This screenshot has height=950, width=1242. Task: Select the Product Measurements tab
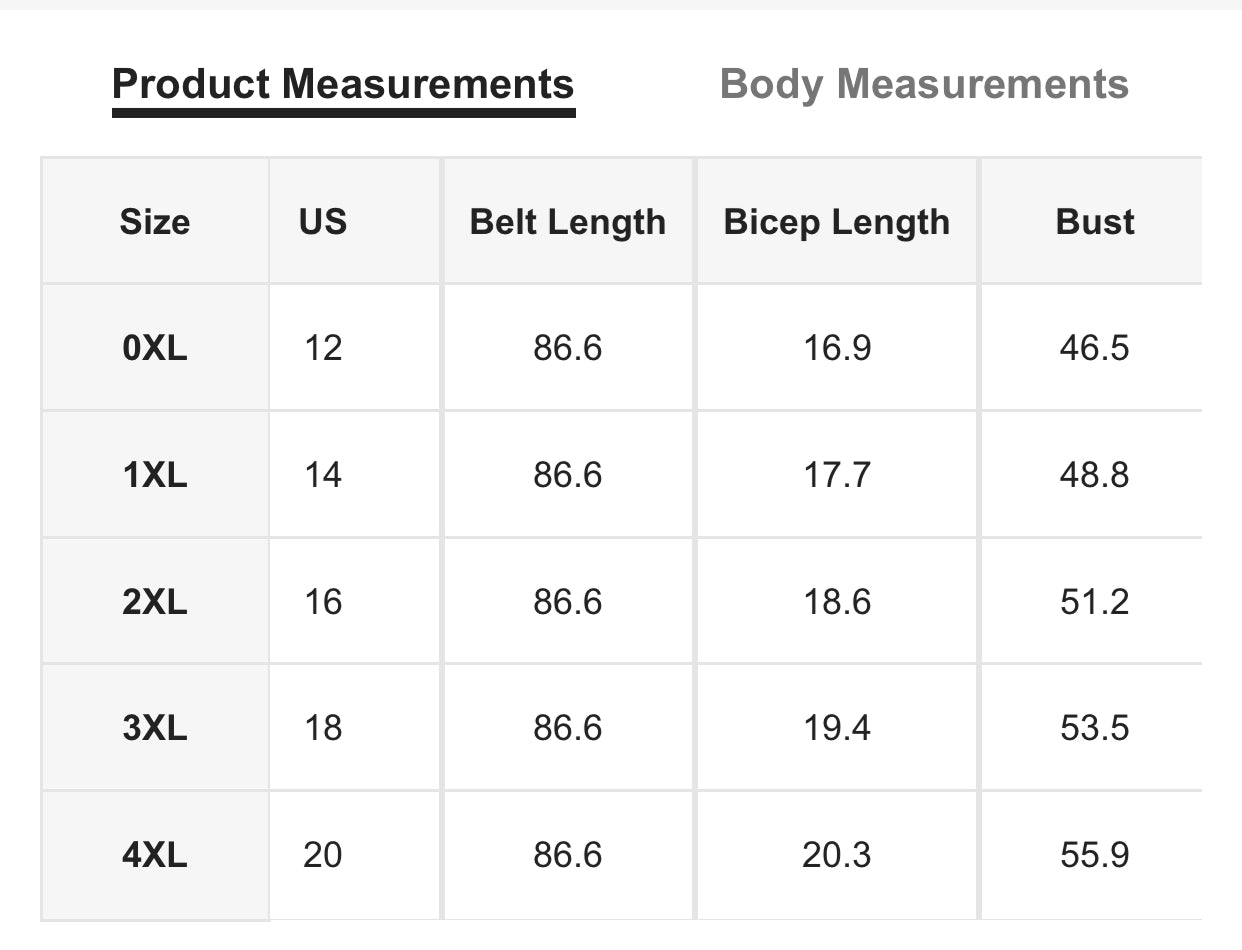tap(343, 84)
